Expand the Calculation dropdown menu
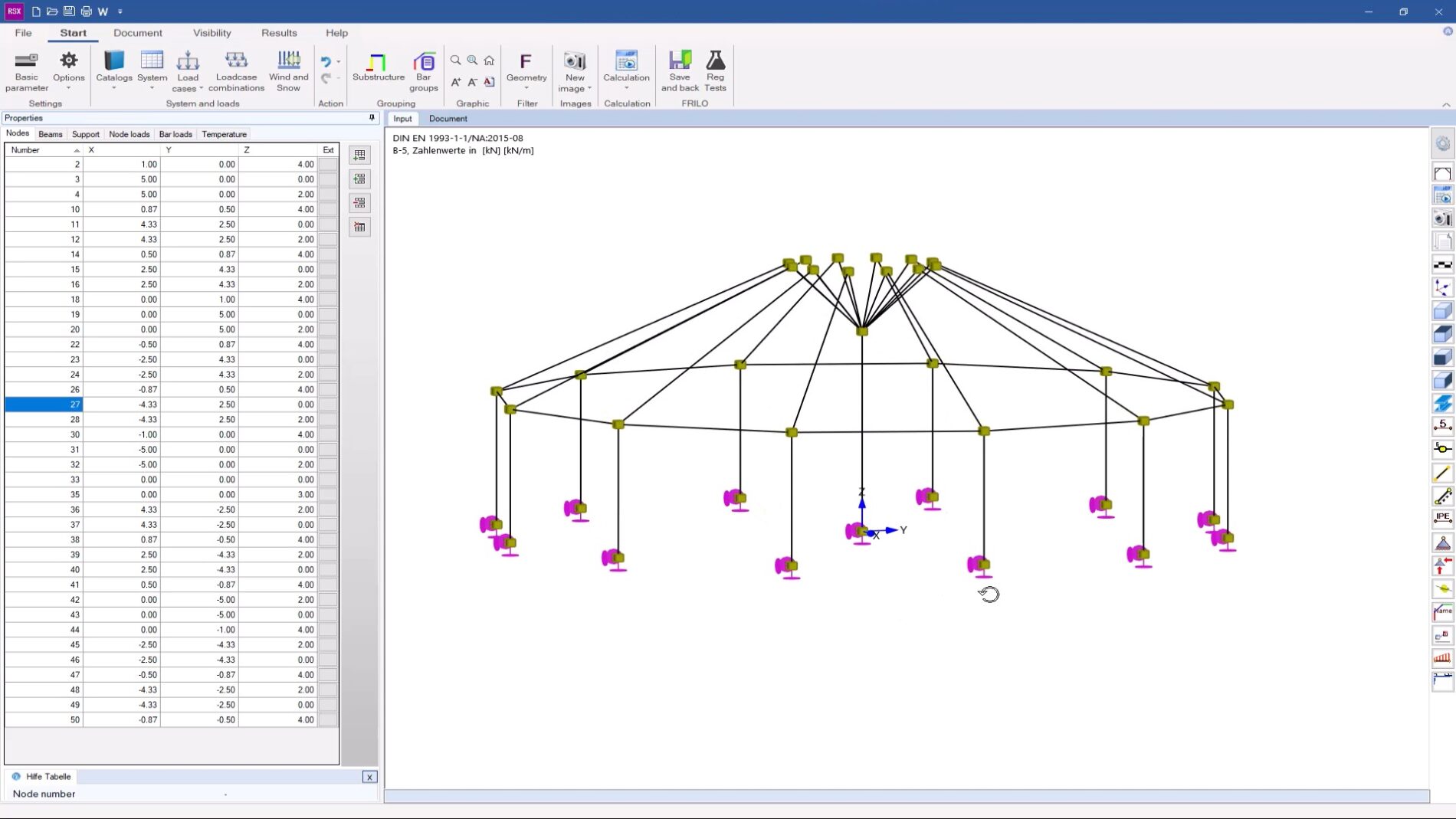The height and width of the screenshot is (819, 1456). tap(626, 88)
